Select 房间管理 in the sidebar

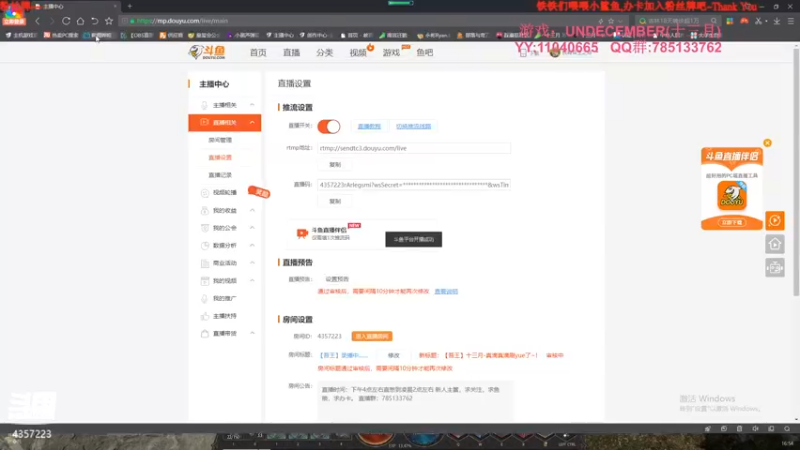tap(220, 140)
